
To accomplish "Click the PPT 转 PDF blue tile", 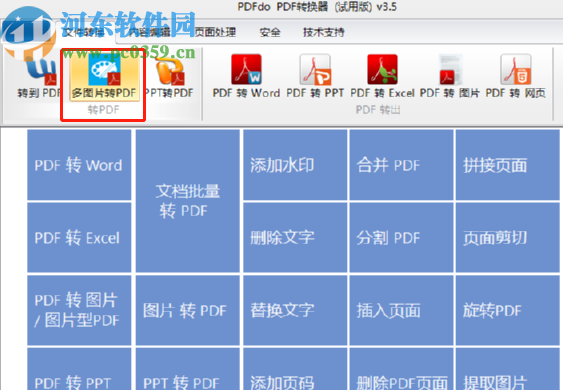I will click(x=187, y=369).
